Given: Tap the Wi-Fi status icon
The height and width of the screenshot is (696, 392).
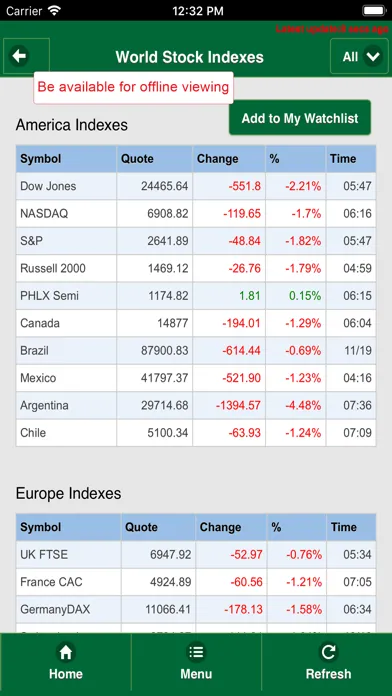Looking at the screenshot, I should [55, 10].
